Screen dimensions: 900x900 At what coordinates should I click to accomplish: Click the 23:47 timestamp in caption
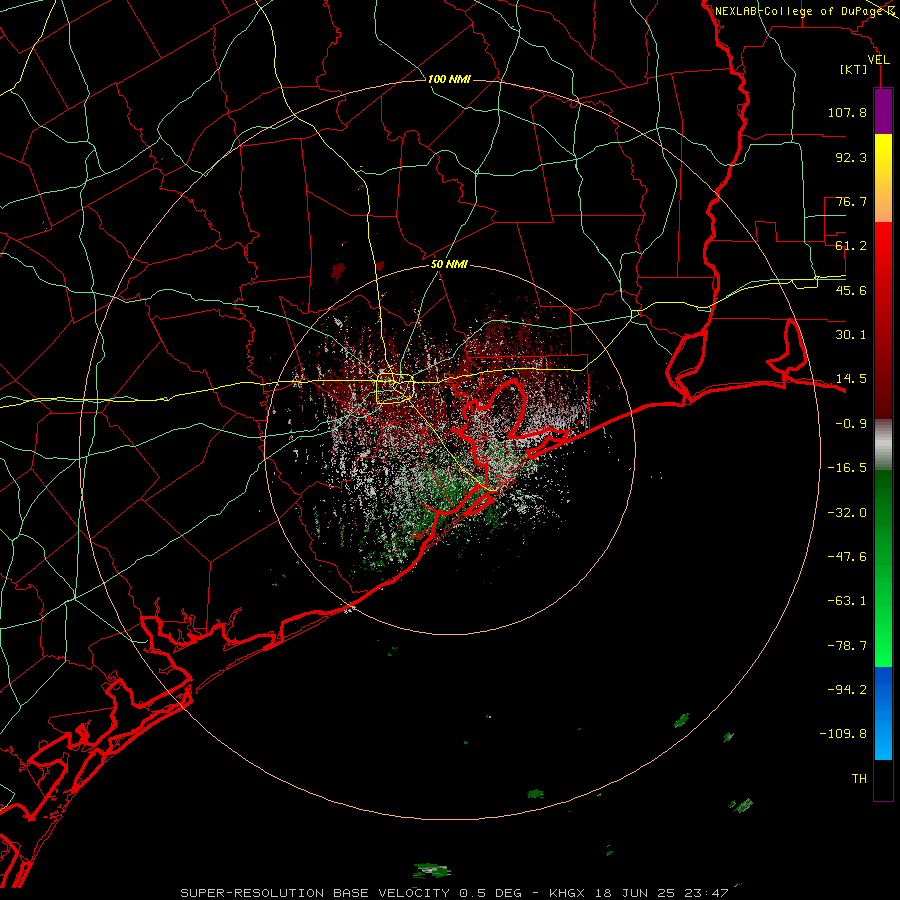coord(707,893)
